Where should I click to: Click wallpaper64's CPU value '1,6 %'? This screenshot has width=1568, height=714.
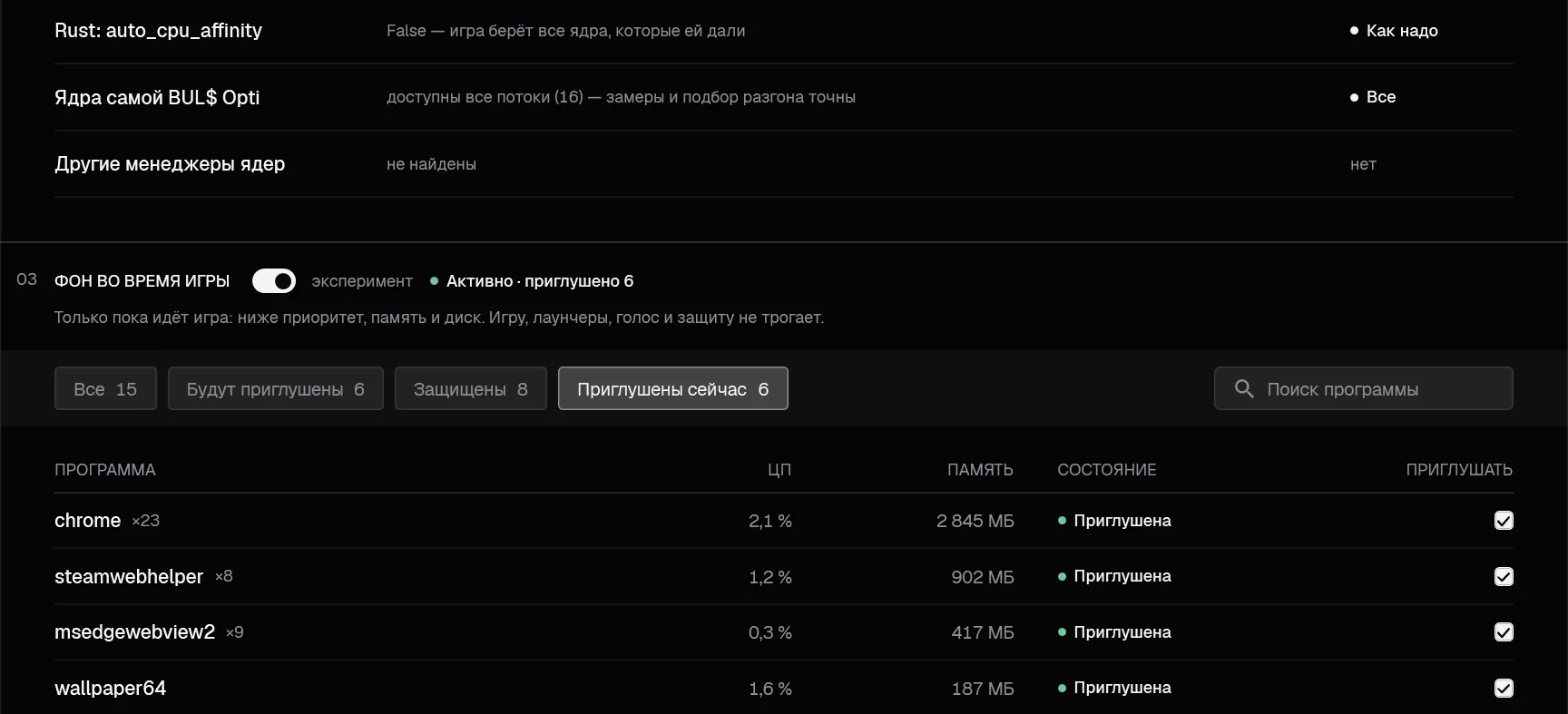coord(770,689)
